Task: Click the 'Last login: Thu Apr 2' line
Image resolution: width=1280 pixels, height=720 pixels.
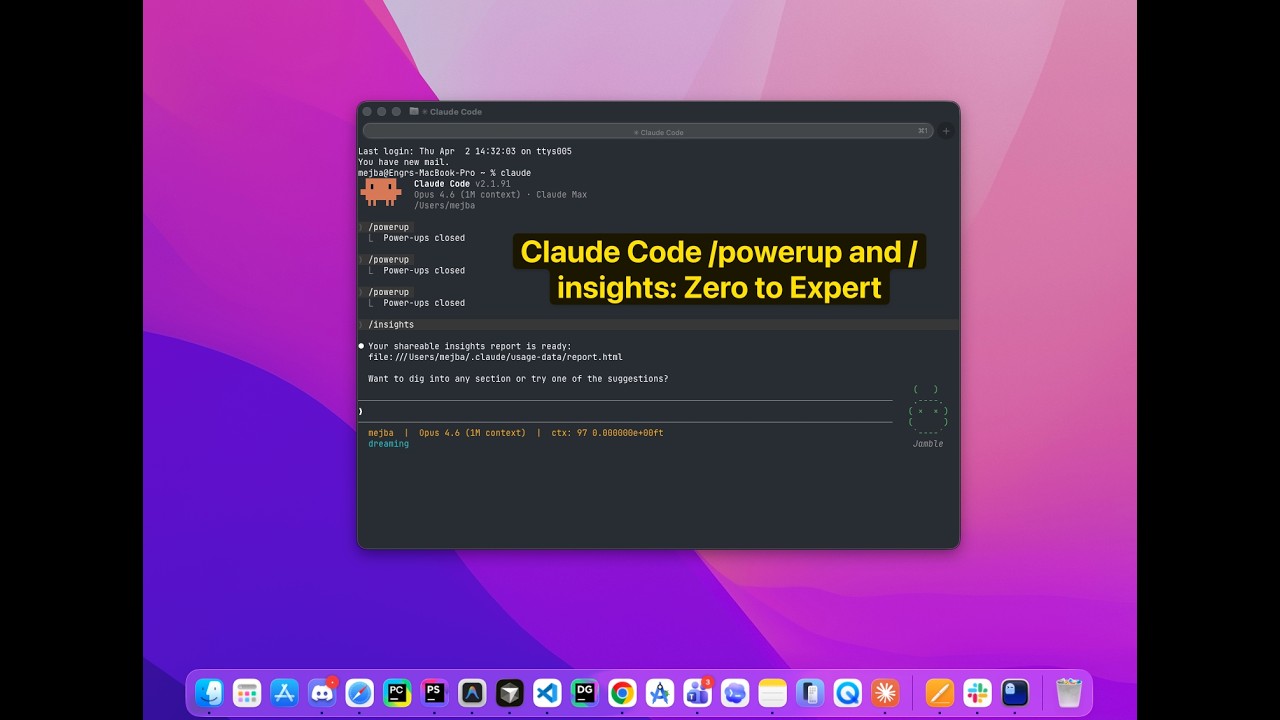Action: click(465, 151)
